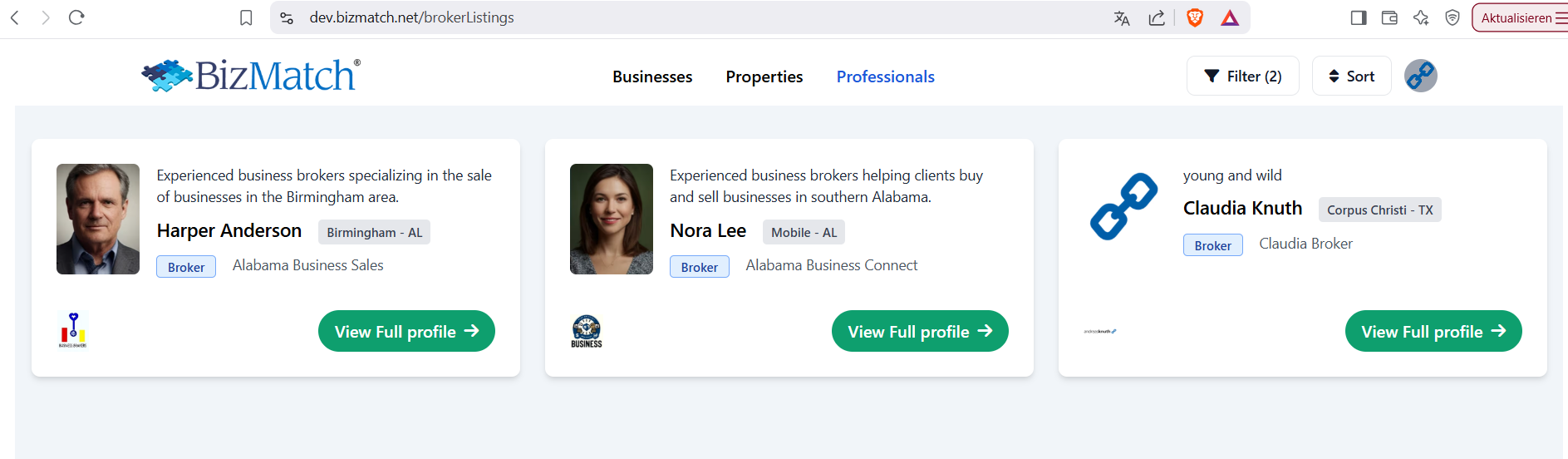1568x459 pixels.
Task: Click the bookmark page icon
Action: tap(246, 17)
